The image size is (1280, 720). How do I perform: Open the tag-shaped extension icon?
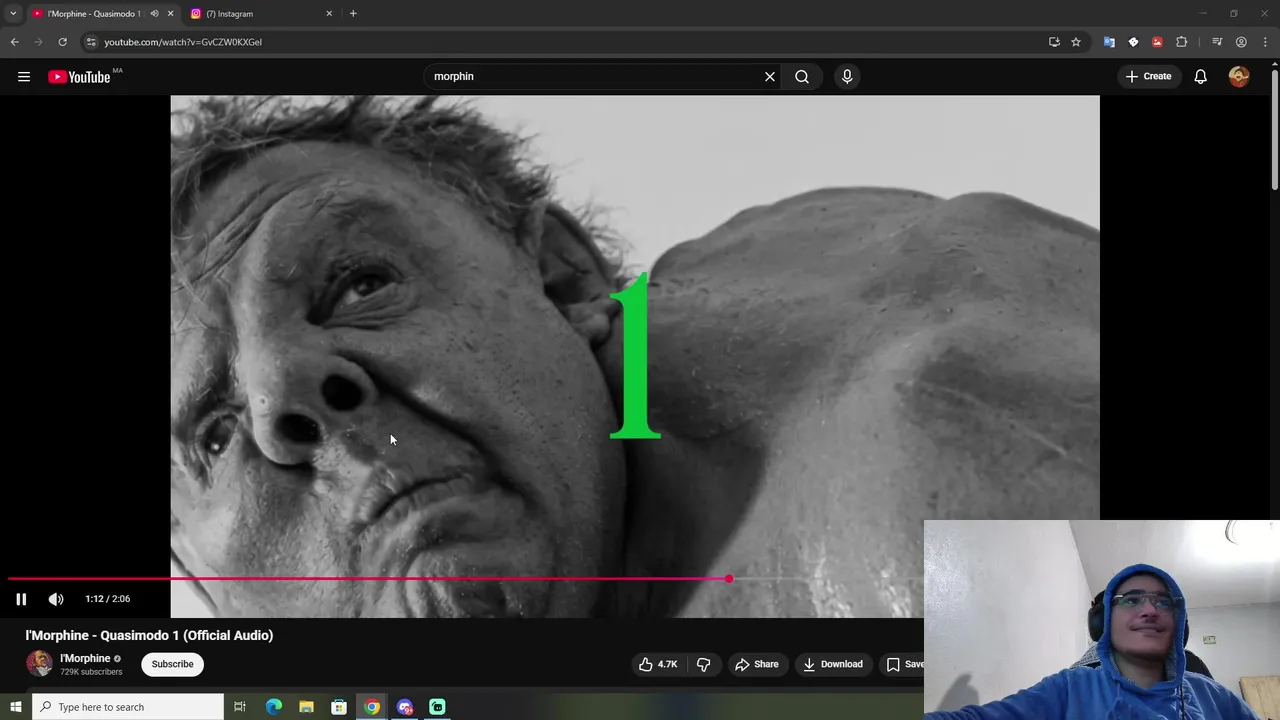(1133, 42)
